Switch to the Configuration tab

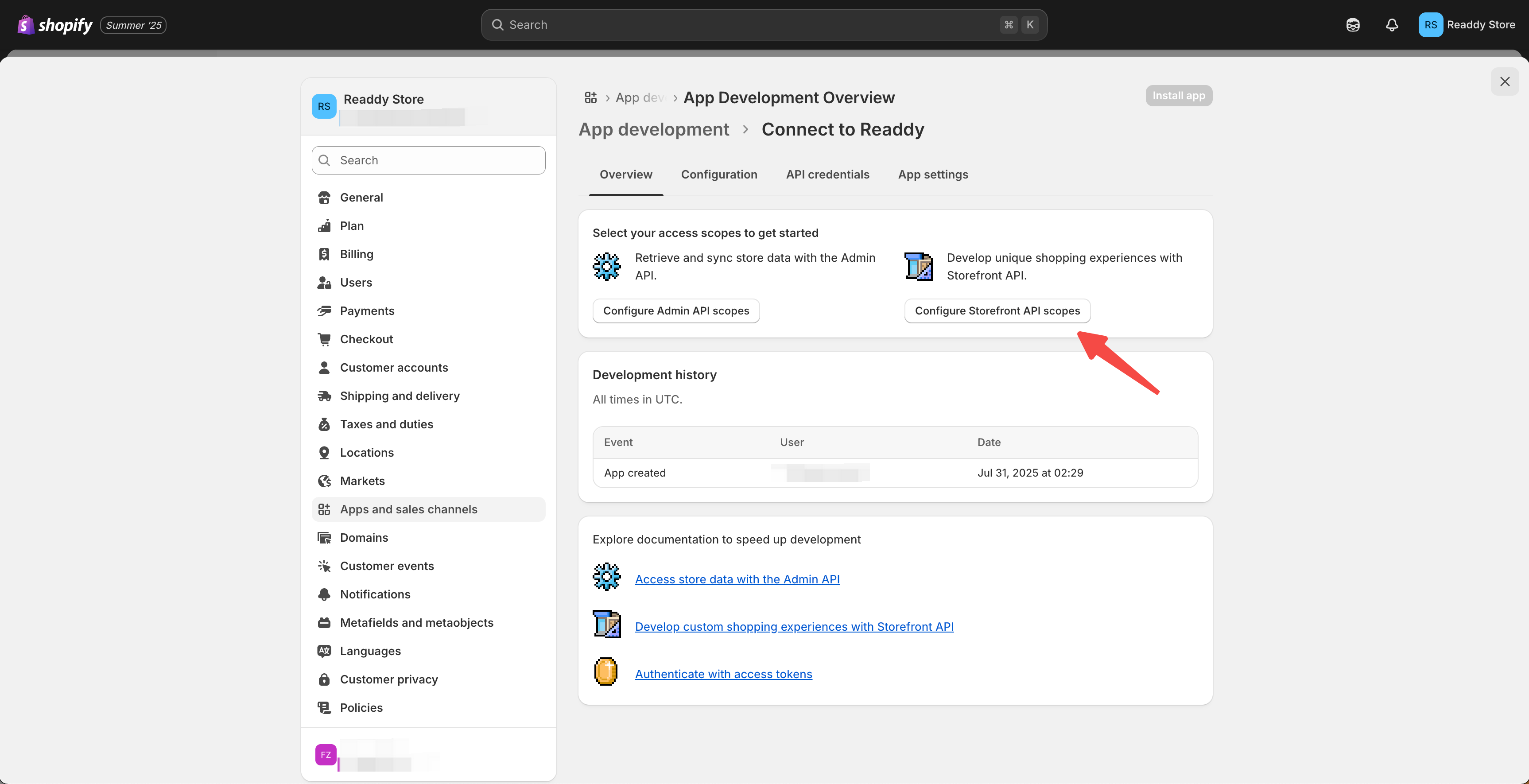point(719,175)
